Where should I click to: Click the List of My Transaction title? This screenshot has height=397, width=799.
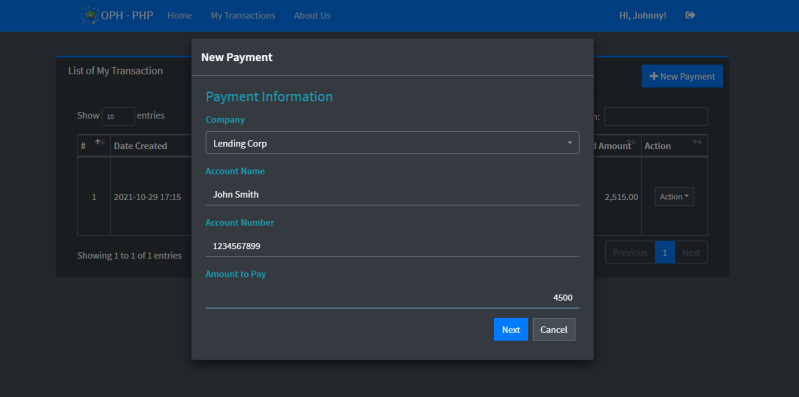click(x=116, y=71)
